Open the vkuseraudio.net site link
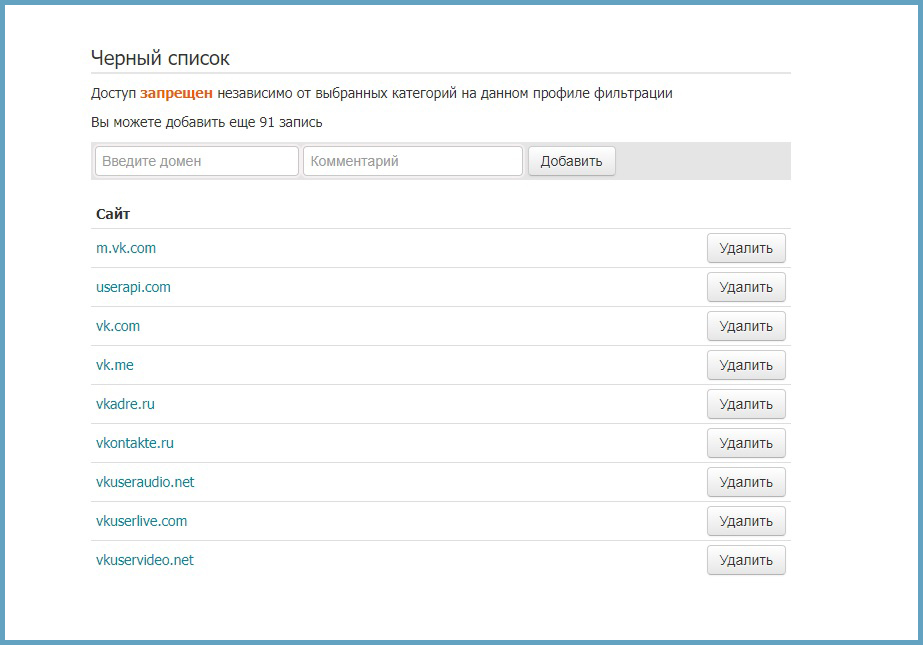The image size is (923, 645). 145,482
